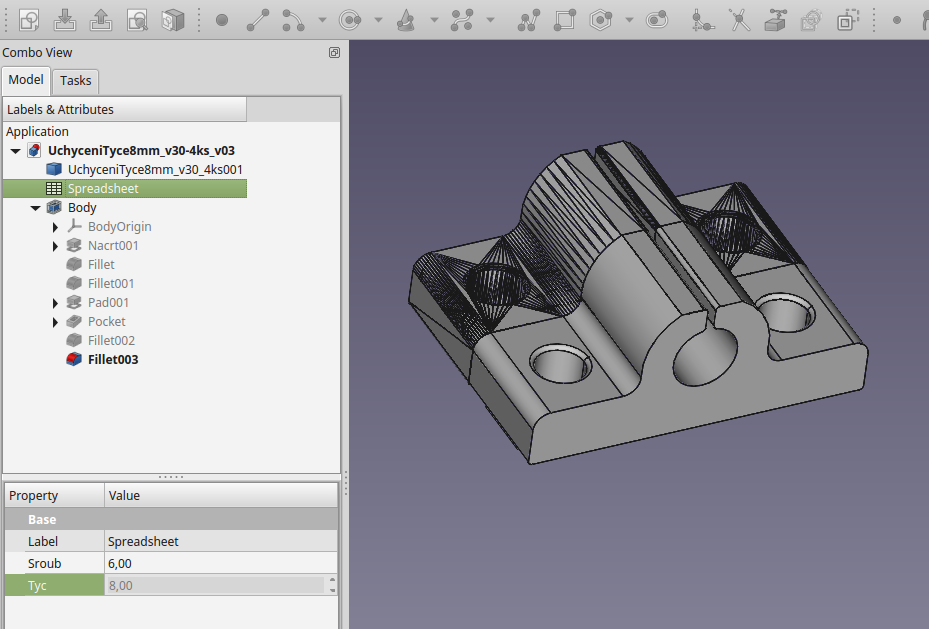Select the Create Line sketch tool
The height and width of the screenshot is (629, 929).
click(258, 19)
